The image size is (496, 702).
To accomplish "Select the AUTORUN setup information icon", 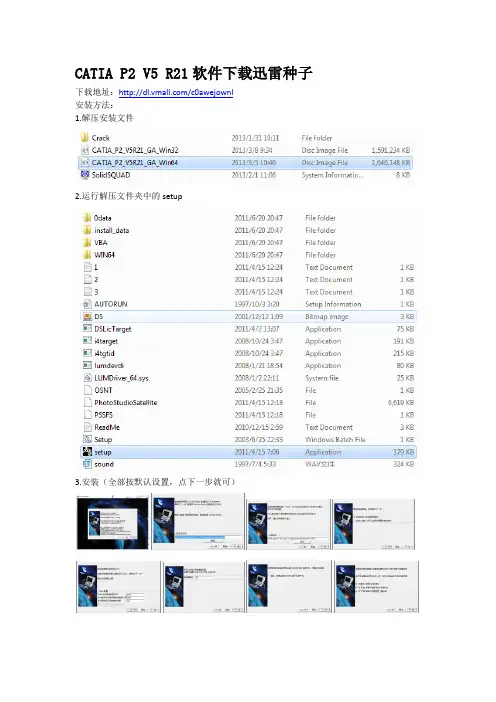I will (x=87, y=304).
